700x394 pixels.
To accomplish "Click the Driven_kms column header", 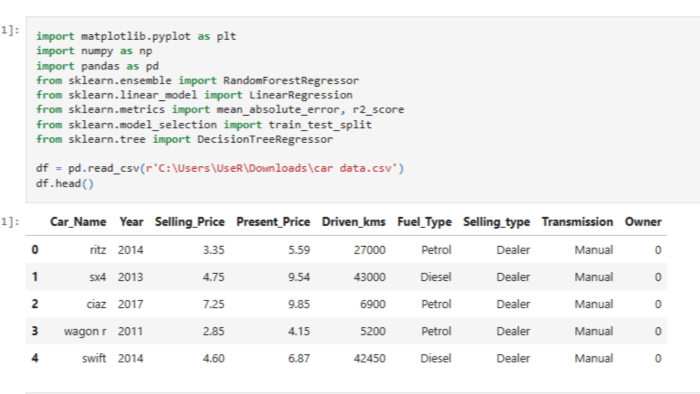I will [353, 222].
